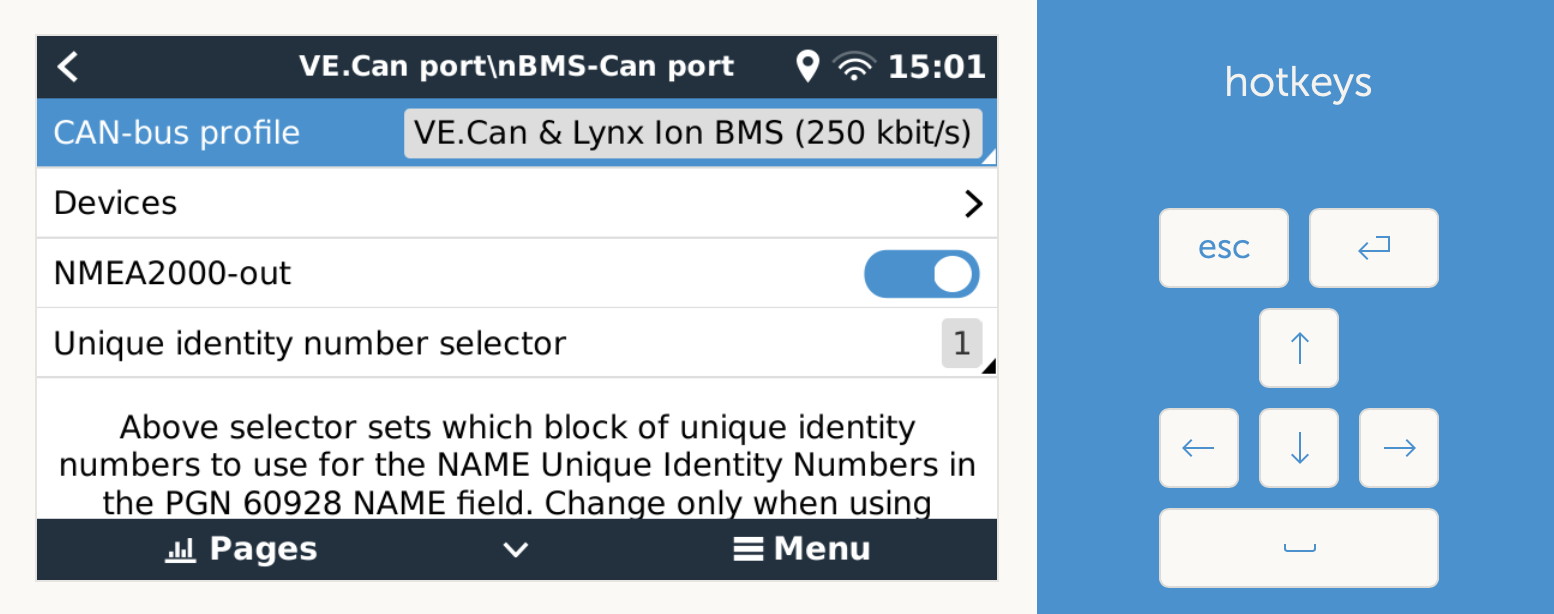
Task: Toggle the NMEA2000-out switch
Action: (x=921, y=274)
